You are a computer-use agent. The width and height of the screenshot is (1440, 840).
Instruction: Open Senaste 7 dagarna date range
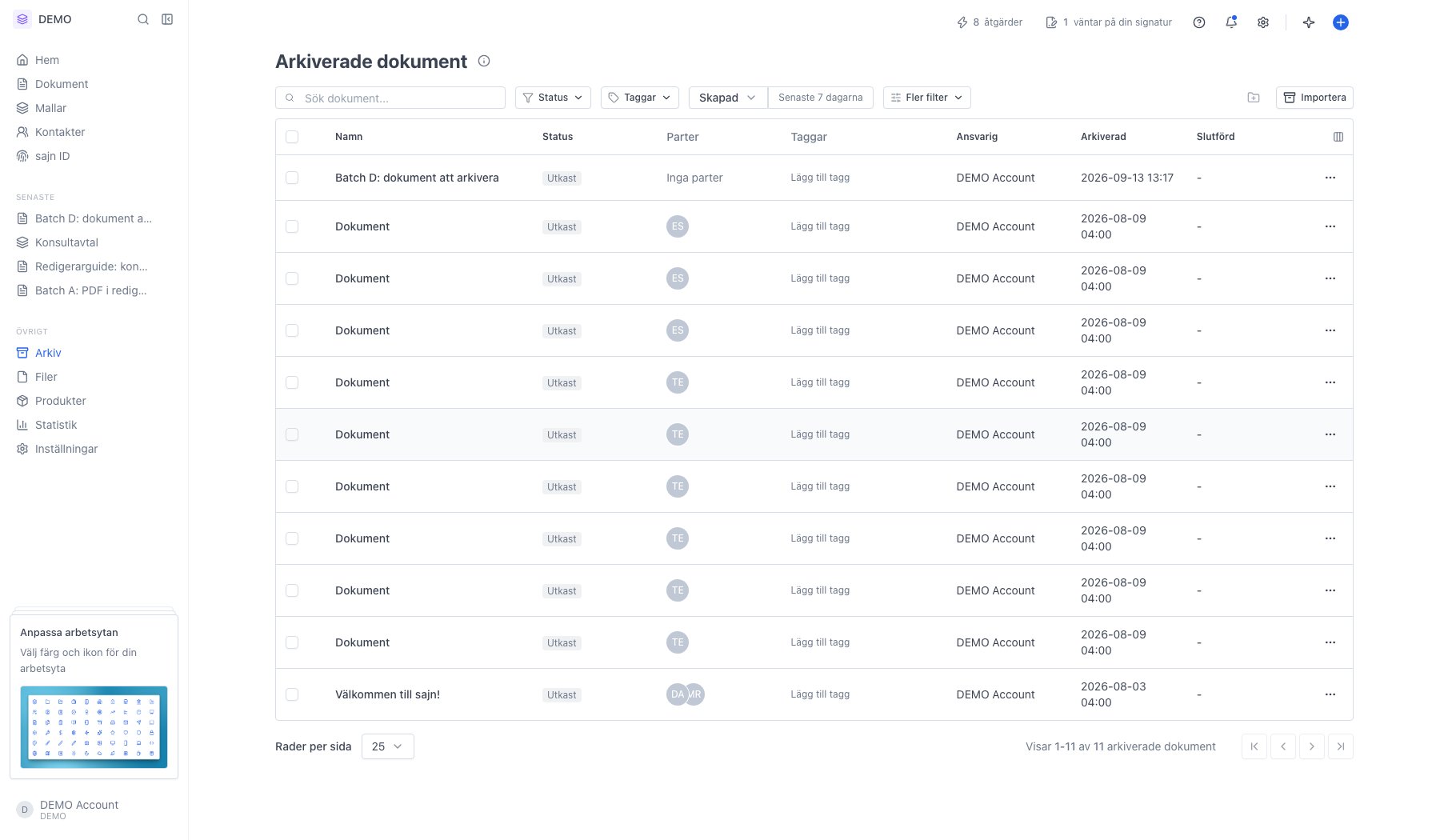(820, 98)
